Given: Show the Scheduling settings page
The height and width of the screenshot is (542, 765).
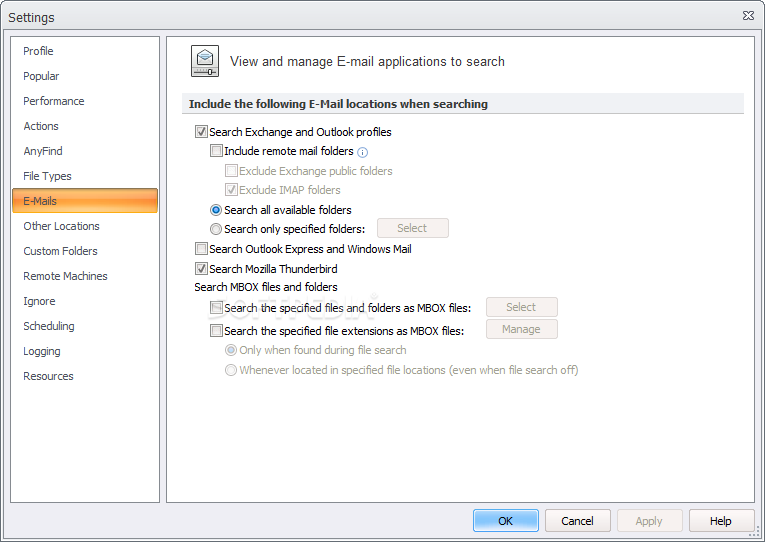Looking at the screenshot, I should pos(49,326).
